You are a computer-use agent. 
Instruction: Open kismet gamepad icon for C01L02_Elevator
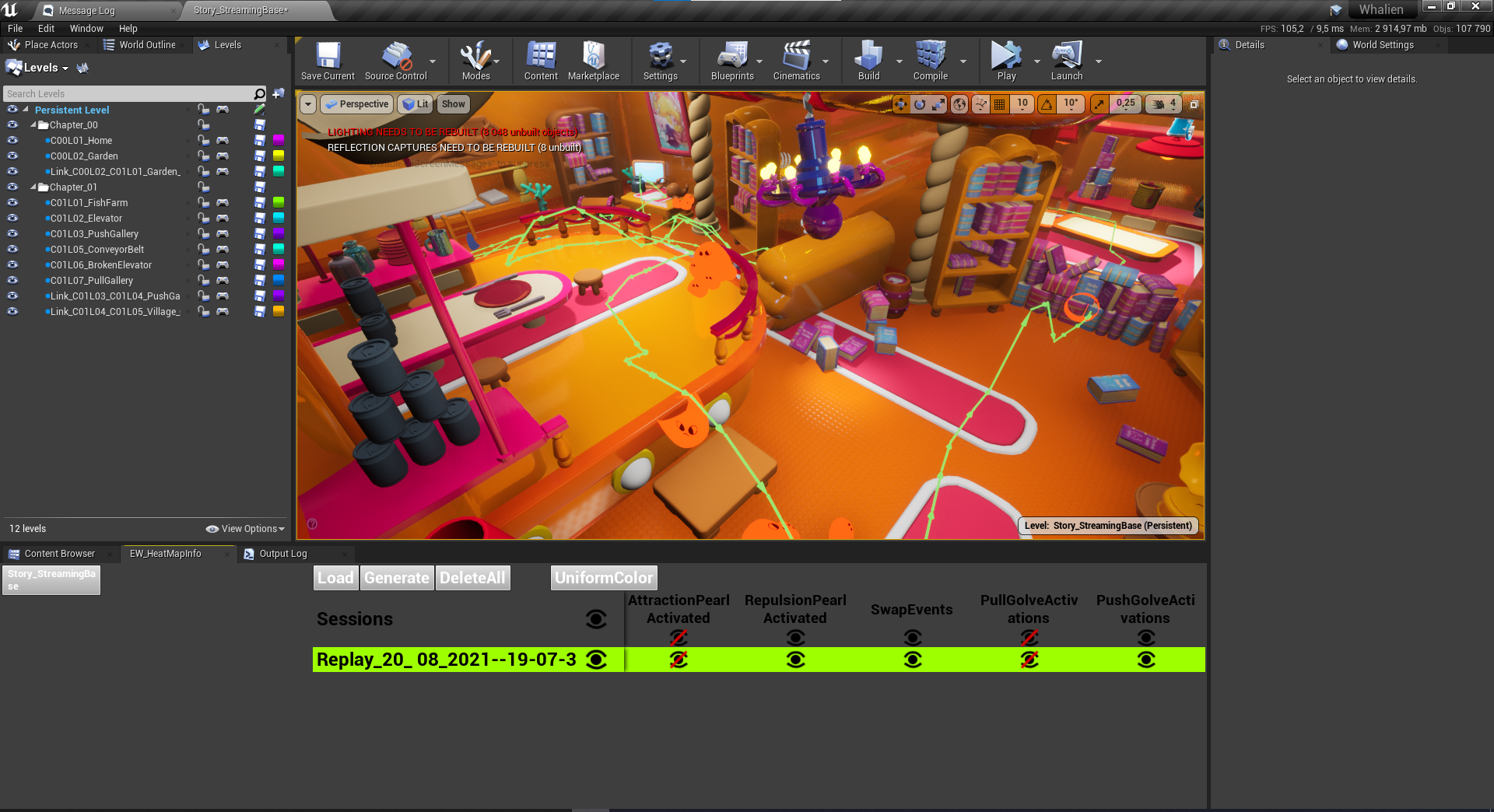click(x=223, y=219)
